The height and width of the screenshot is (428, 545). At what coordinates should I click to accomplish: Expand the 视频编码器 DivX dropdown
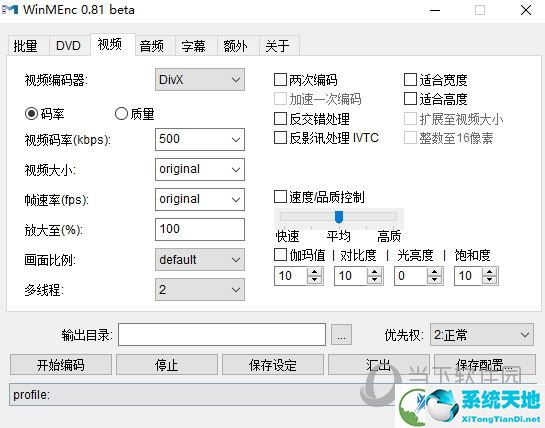point(200,80)
